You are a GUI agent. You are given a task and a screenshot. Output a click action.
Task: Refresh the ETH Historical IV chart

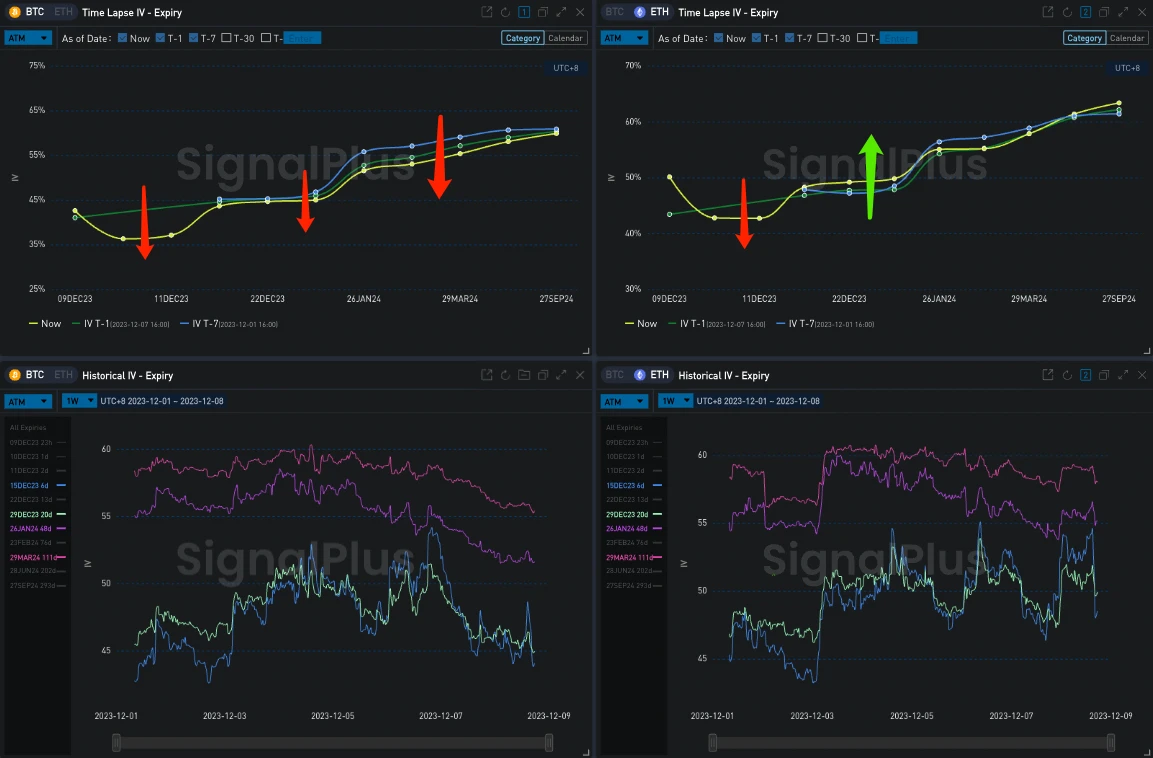click(1066, 375)
